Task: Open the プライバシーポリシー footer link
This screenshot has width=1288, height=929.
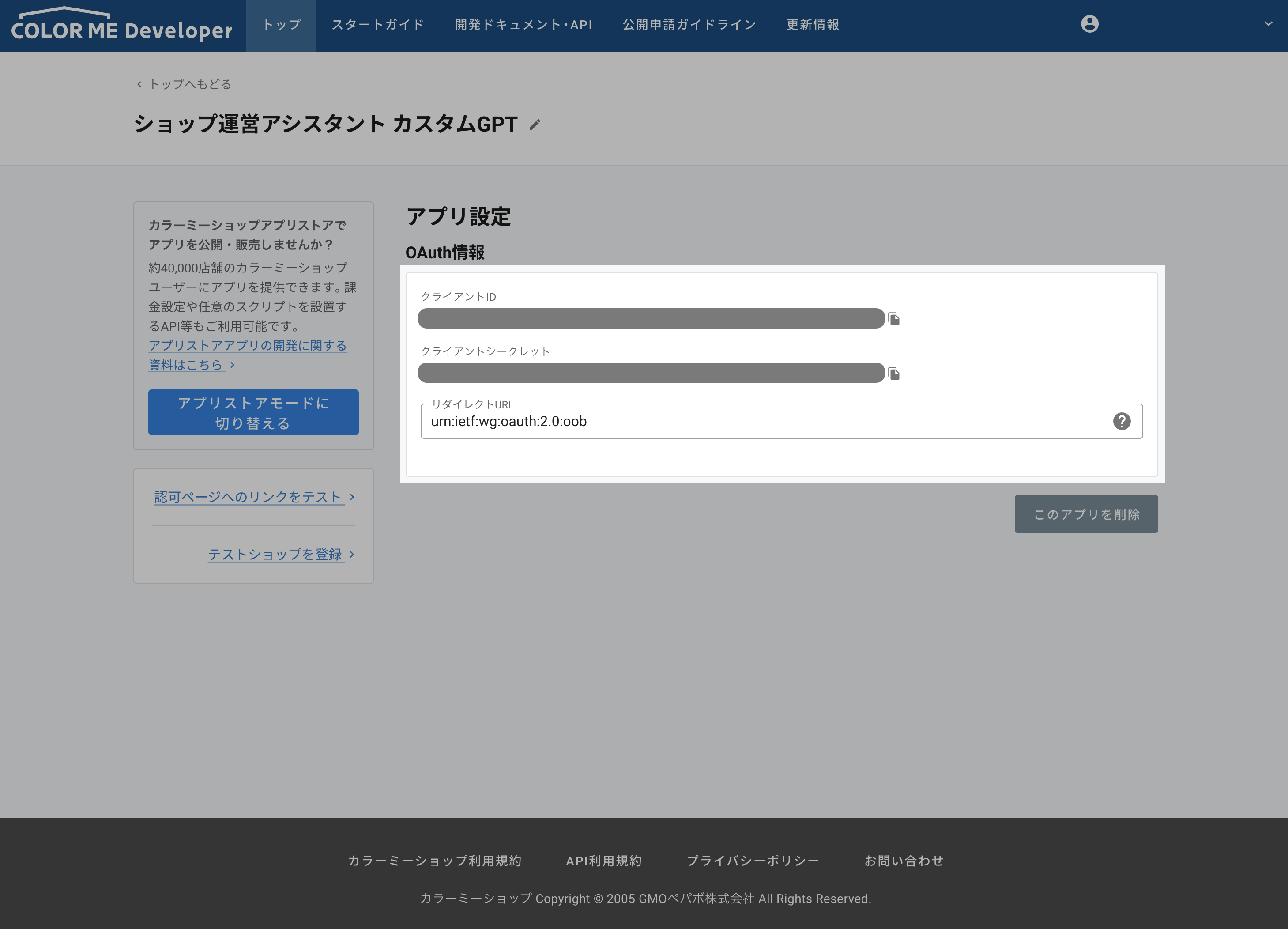Action: pyautogui.click(x=753, y=860)
